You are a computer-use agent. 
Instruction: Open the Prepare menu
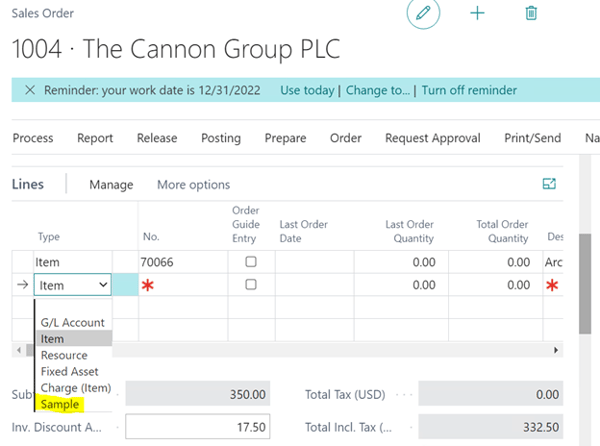coord(285,138)
